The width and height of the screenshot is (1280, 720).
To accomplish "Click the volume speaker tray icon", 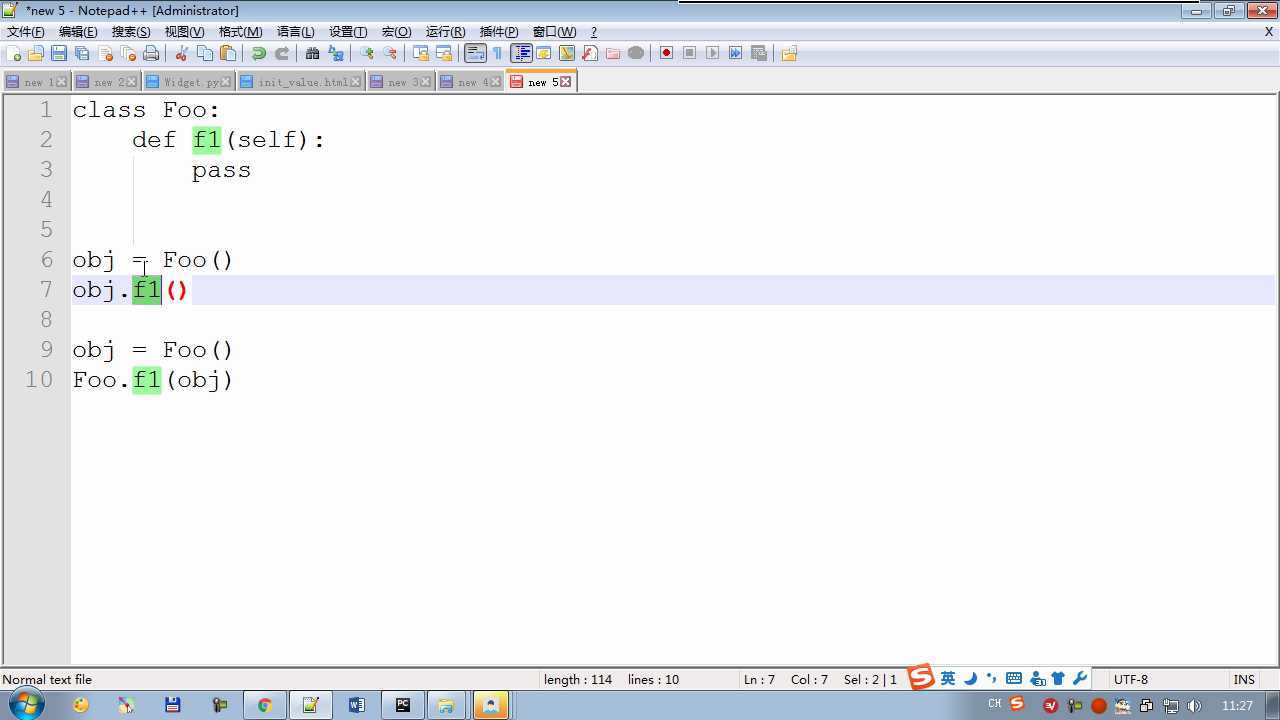I will tap(1194, 706).
